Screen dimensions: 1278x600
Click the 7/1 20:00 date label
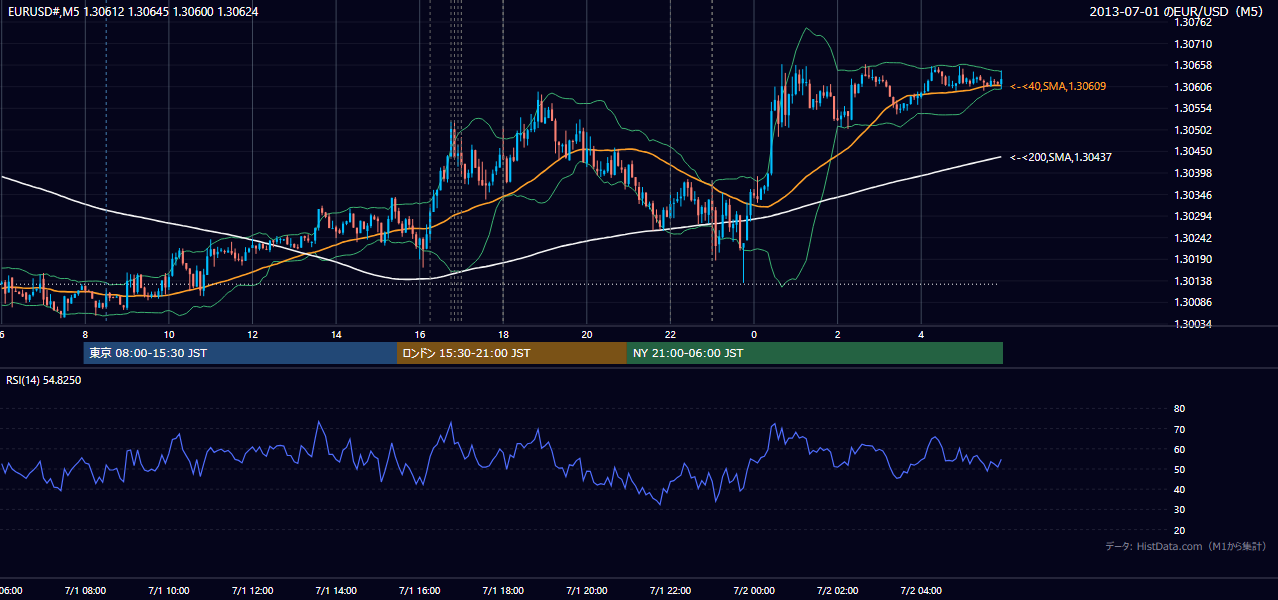587,591
